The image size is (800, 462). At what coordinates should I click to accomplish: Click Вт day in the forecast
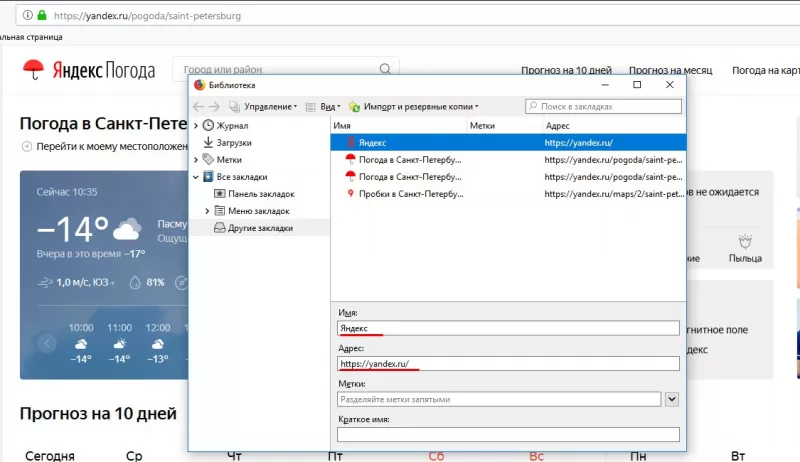pyautogui.click(x=738, y=456)
